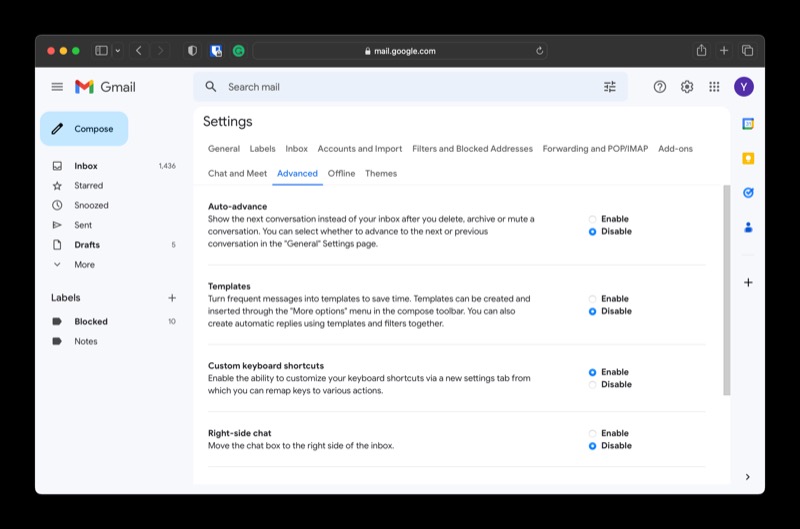Create a new label with plus icon

pyautogui.click(x=172, y=298)
